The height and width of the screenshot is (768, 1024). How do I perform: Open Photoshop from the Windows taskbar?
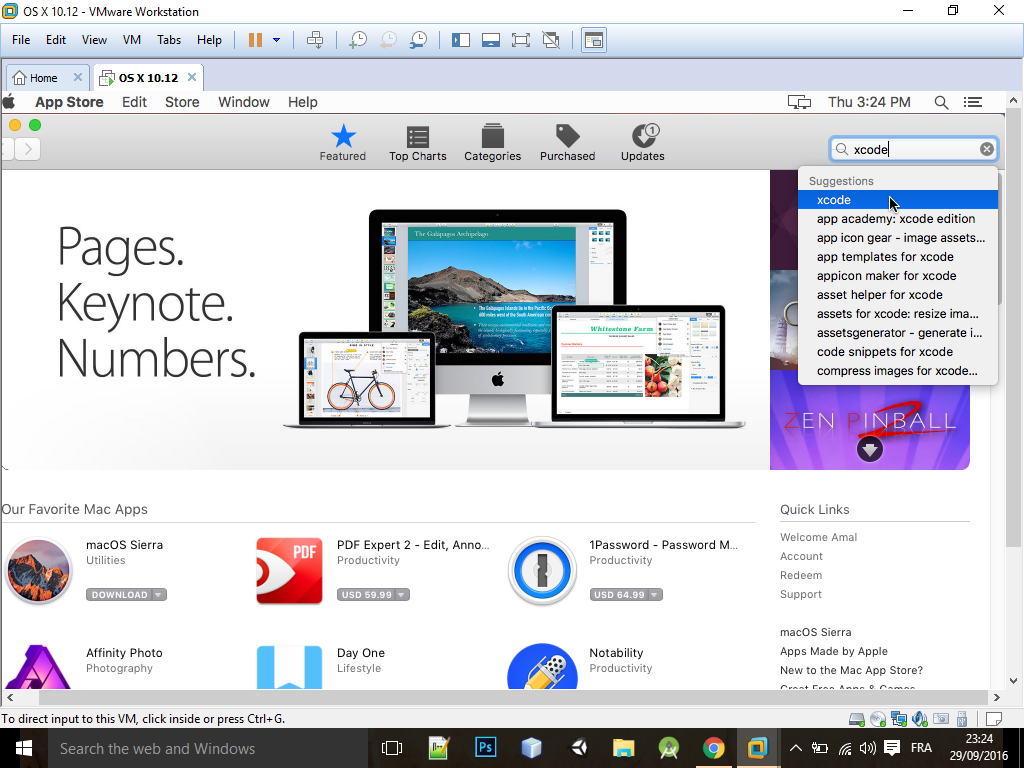(485, 748)
